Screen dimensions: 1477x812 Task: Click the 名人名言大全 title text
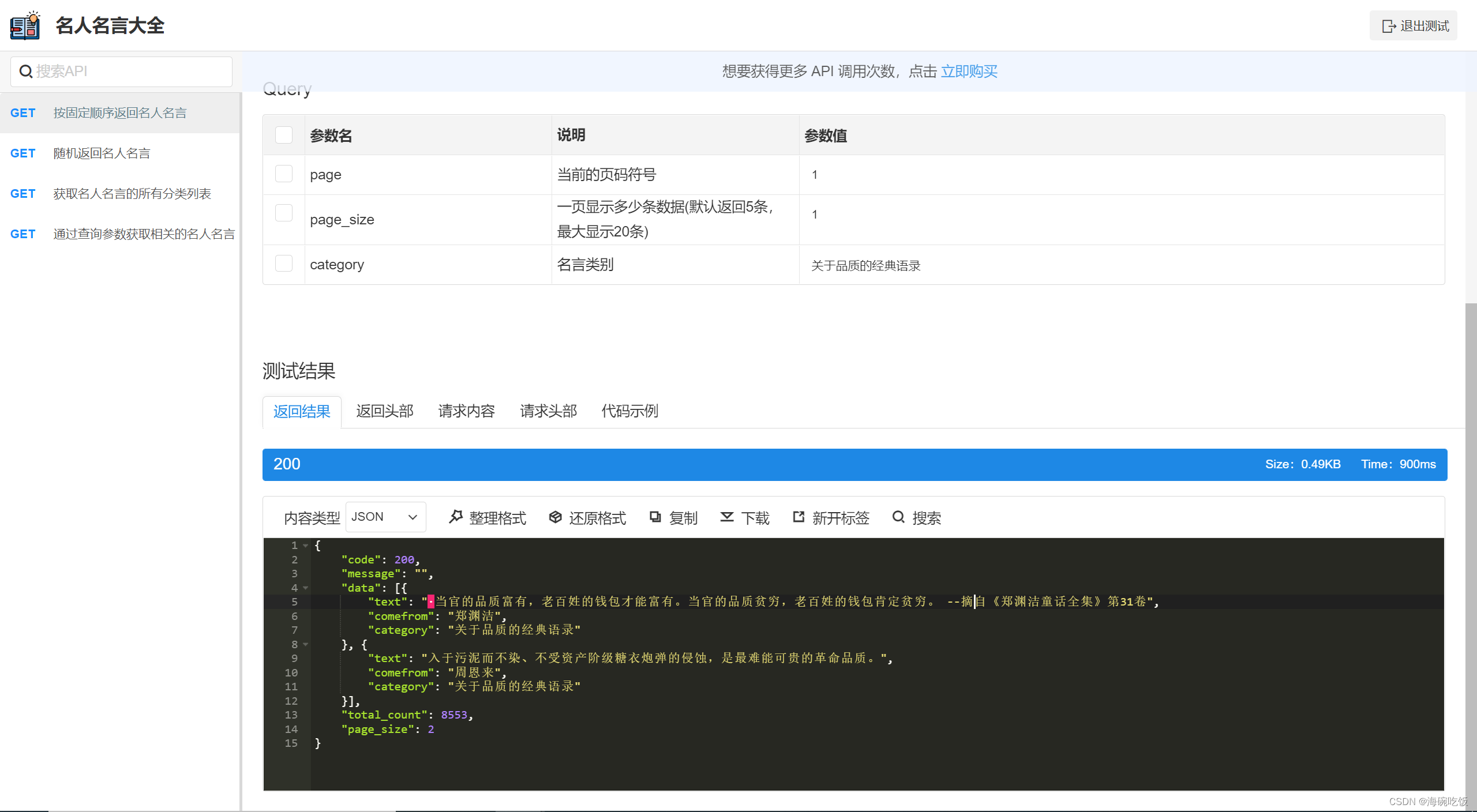click(x=110, y=26)
